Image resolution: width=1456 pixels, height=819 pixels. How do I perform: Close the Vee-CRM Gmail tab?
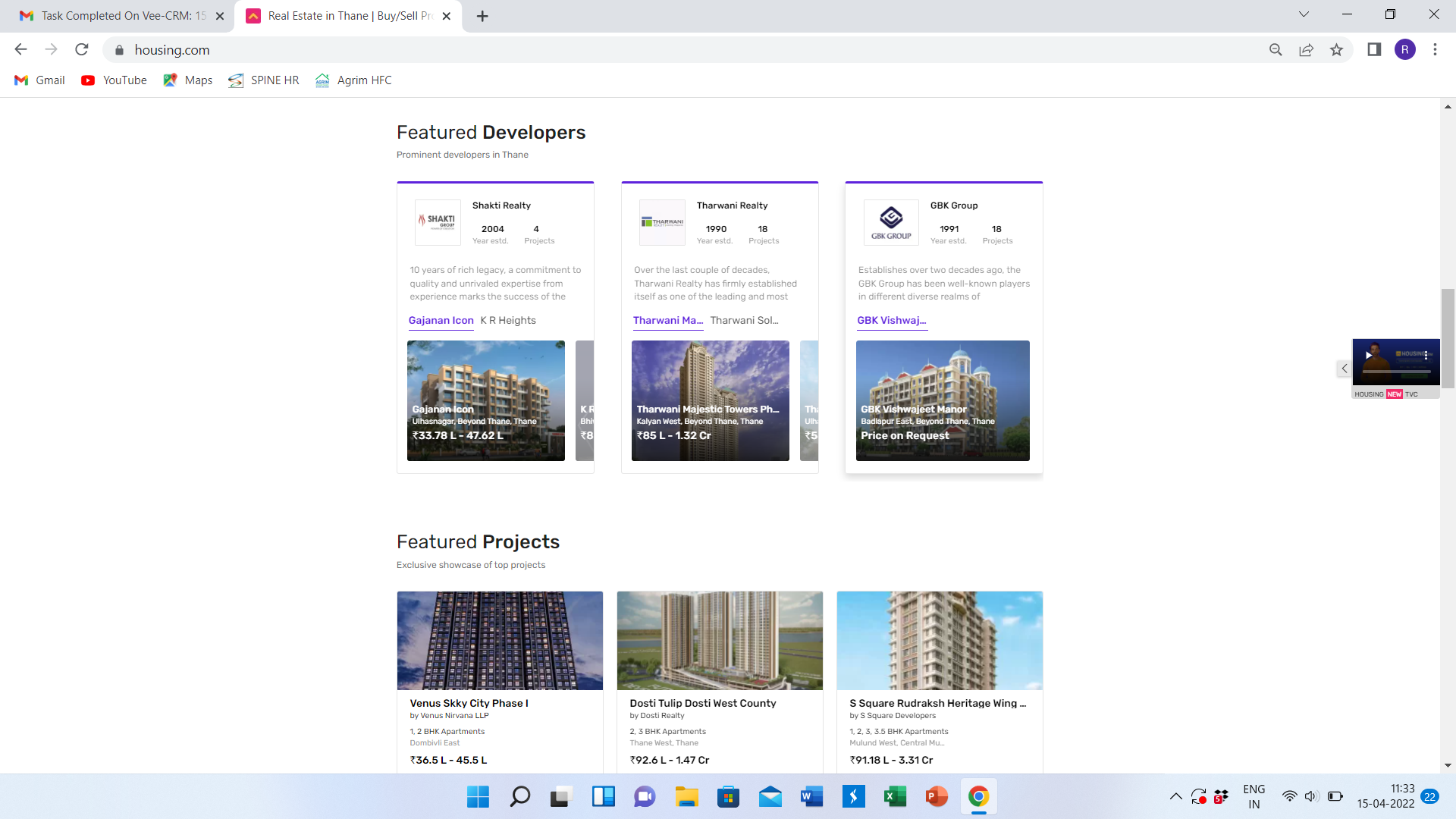coord(220,16)
